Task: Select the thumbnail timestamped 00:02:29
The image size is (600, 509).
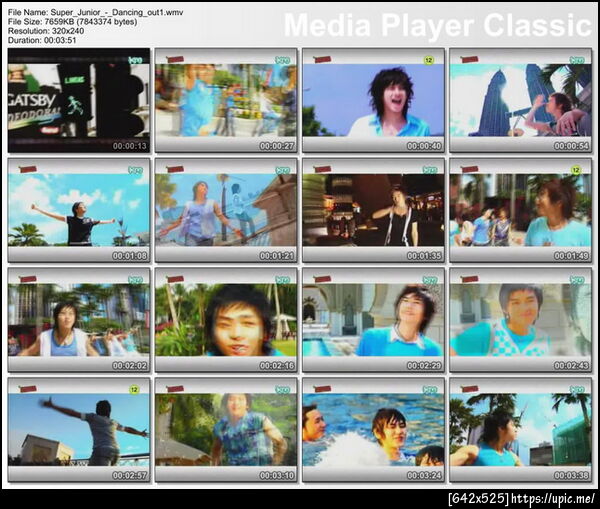Action: [373, 320]
